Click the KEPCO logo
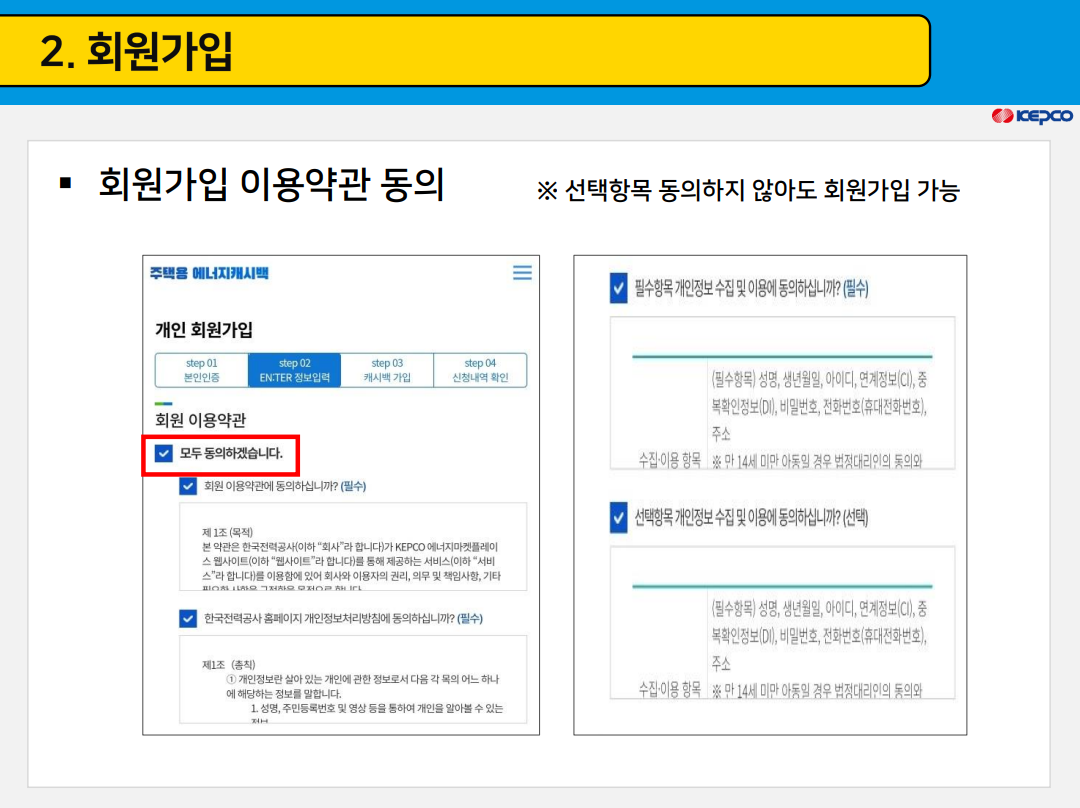This screenshot has height=808, width=1080. pyautogui.click(x=1031, y=117)
